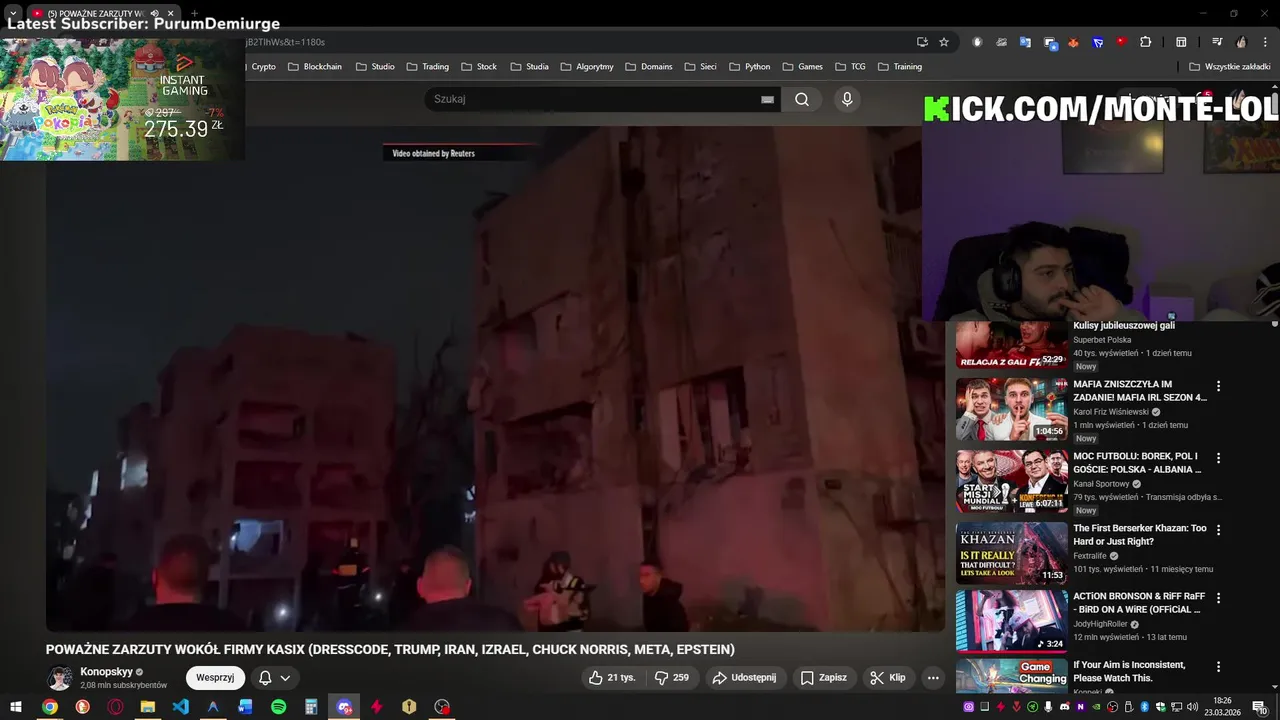Open more actions three-dot button under video
The height and width of the screenshot is (720, 1280).
(933, 677)
